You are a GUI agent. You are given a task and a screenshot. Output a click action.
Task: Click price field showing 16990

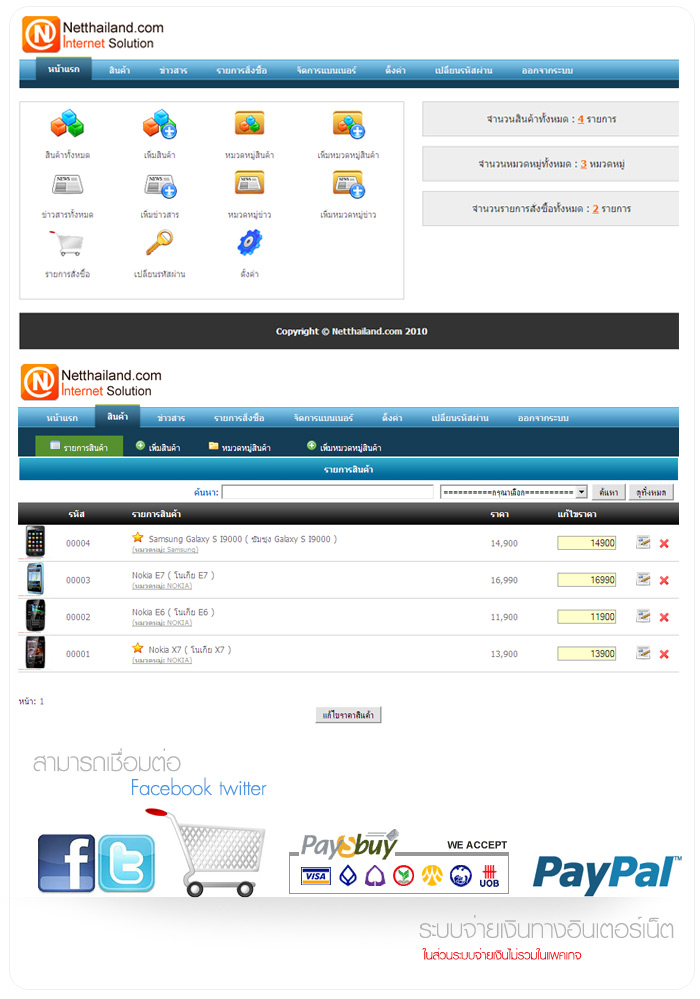pyautogui.click(x=587, y=580)
